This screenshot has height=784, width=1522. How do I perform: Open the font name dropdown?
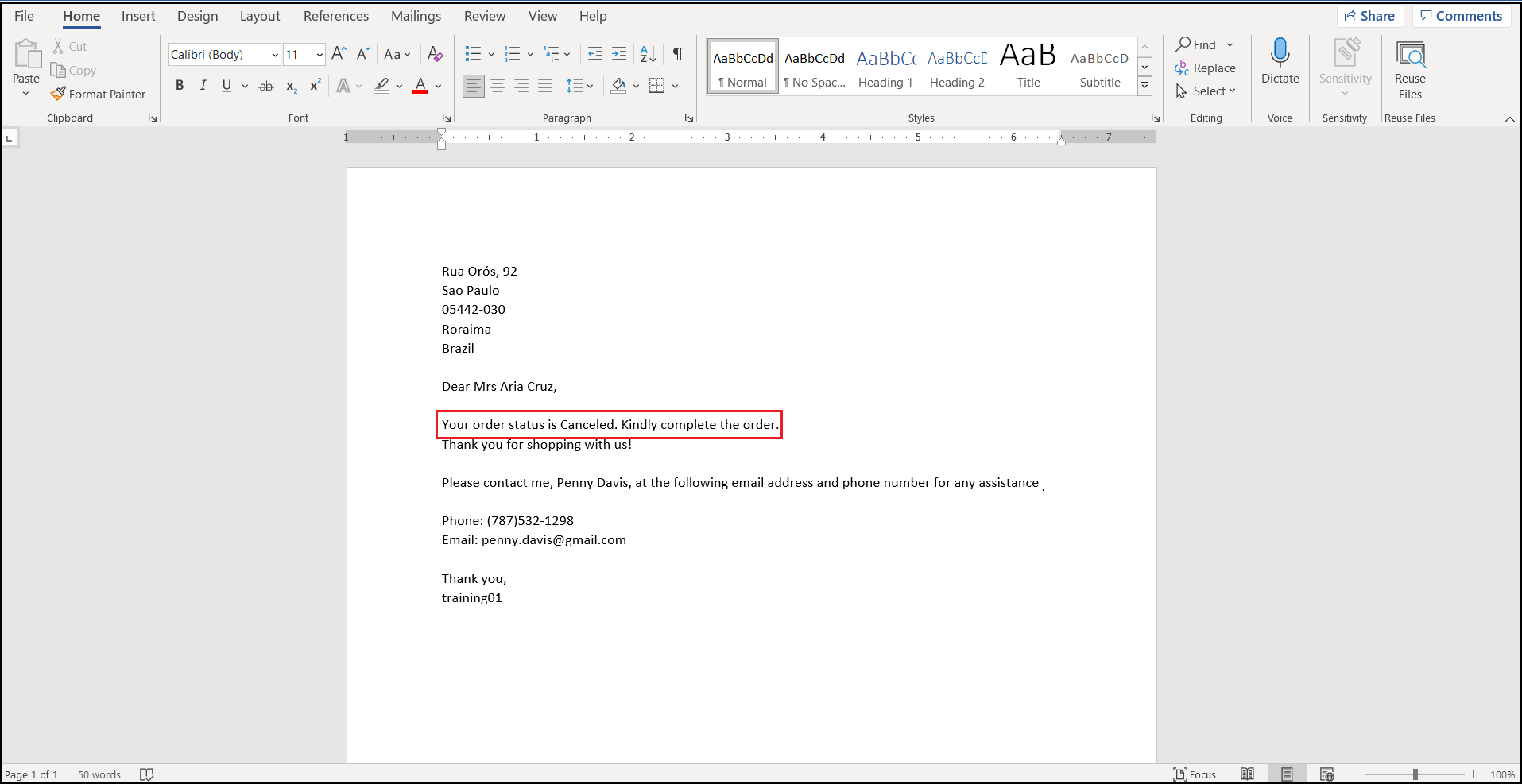pos(275,55)
